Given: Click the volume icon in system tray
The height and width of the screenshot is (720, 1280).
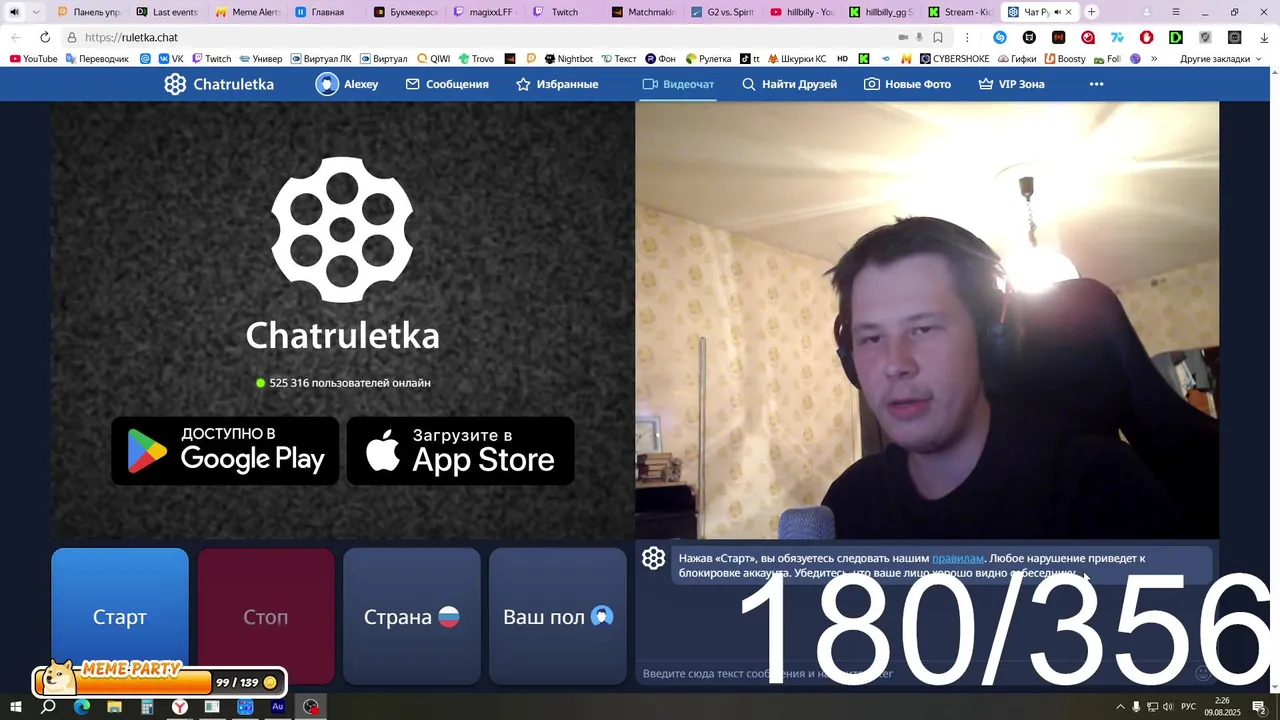Looking at the screenshot, I should [x=1168, y=707].
